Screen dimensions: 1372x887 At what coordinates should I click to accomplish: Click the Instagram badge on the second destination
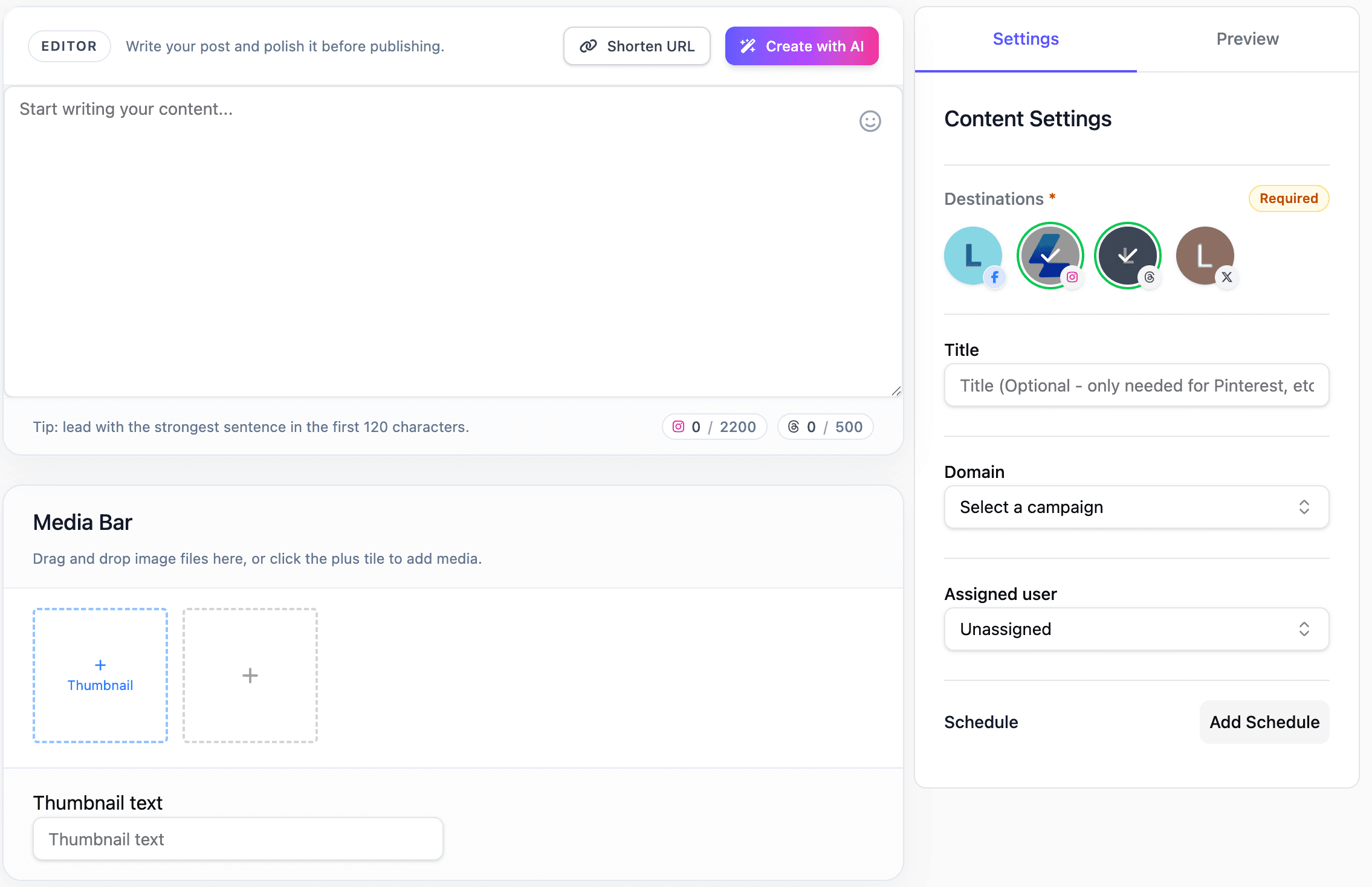pos(1072,277)
